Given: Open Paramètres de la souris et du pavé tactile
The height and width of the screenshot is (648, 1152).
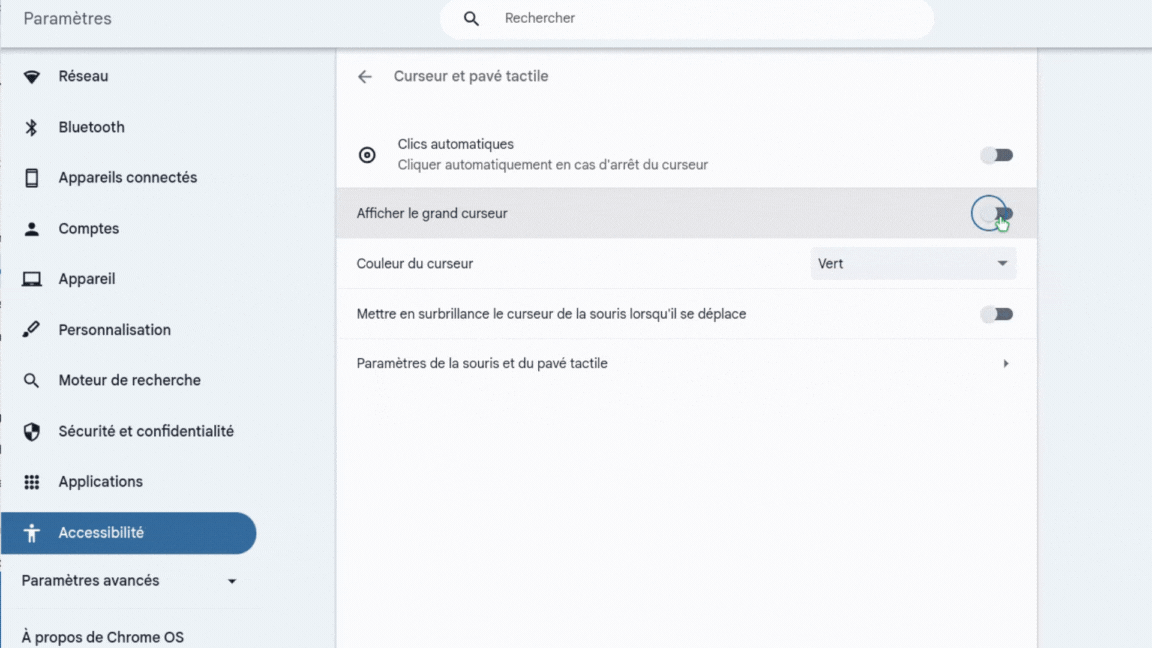Looking at the screenshot, I should pos(482,364).
